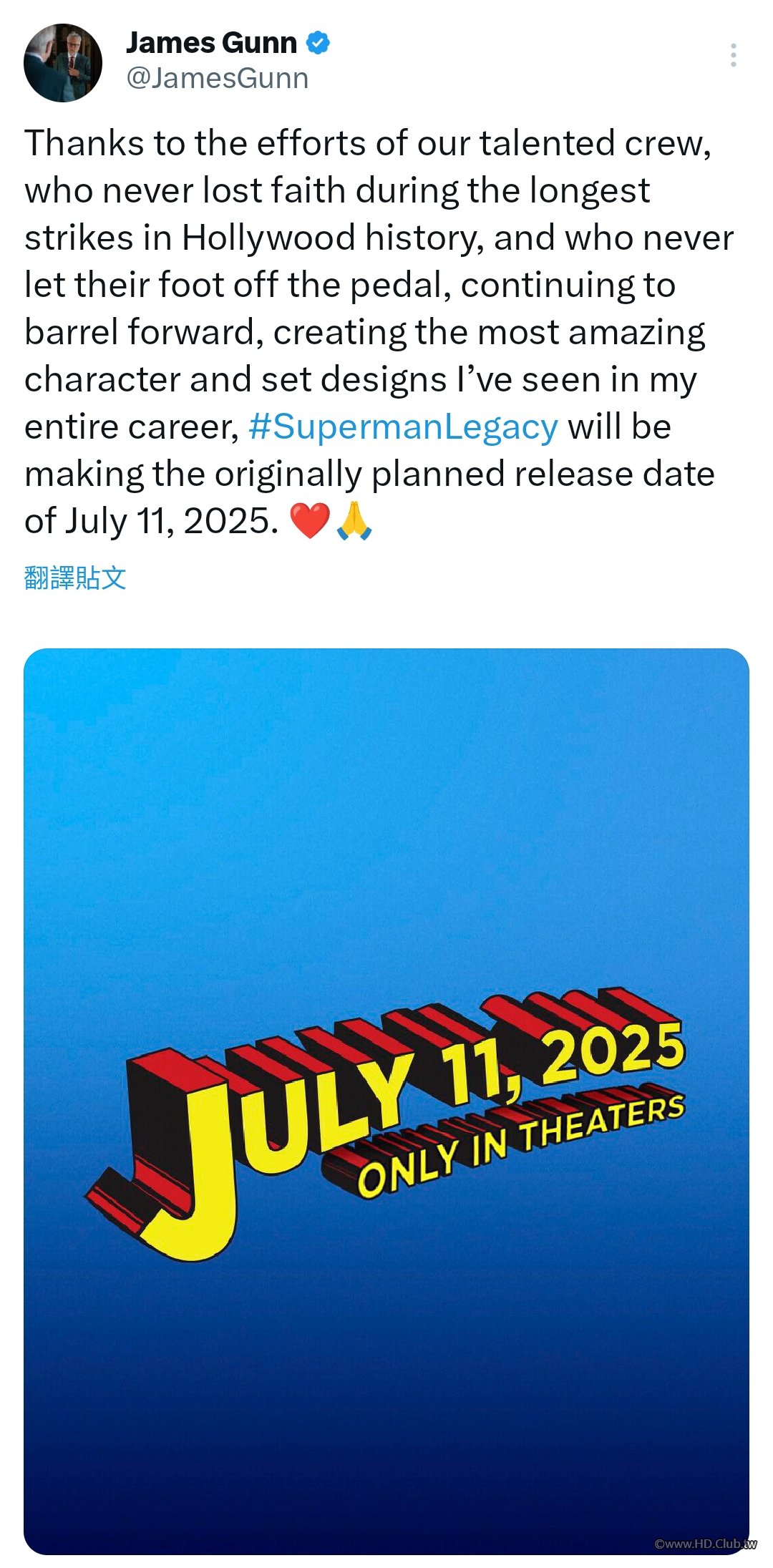Click the praying hands emoji

pyautogui.click(x=354, y=520)
